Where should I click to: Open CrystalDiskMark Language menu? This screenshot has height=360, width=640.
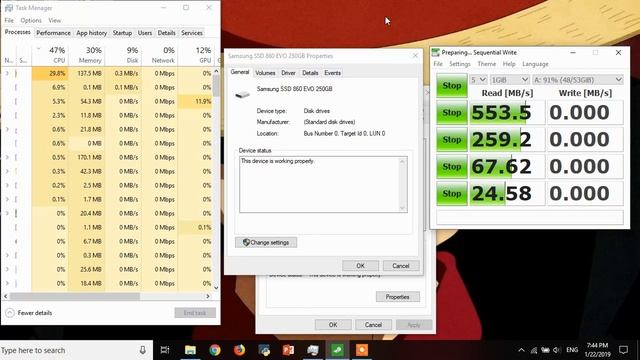point(535,64)
